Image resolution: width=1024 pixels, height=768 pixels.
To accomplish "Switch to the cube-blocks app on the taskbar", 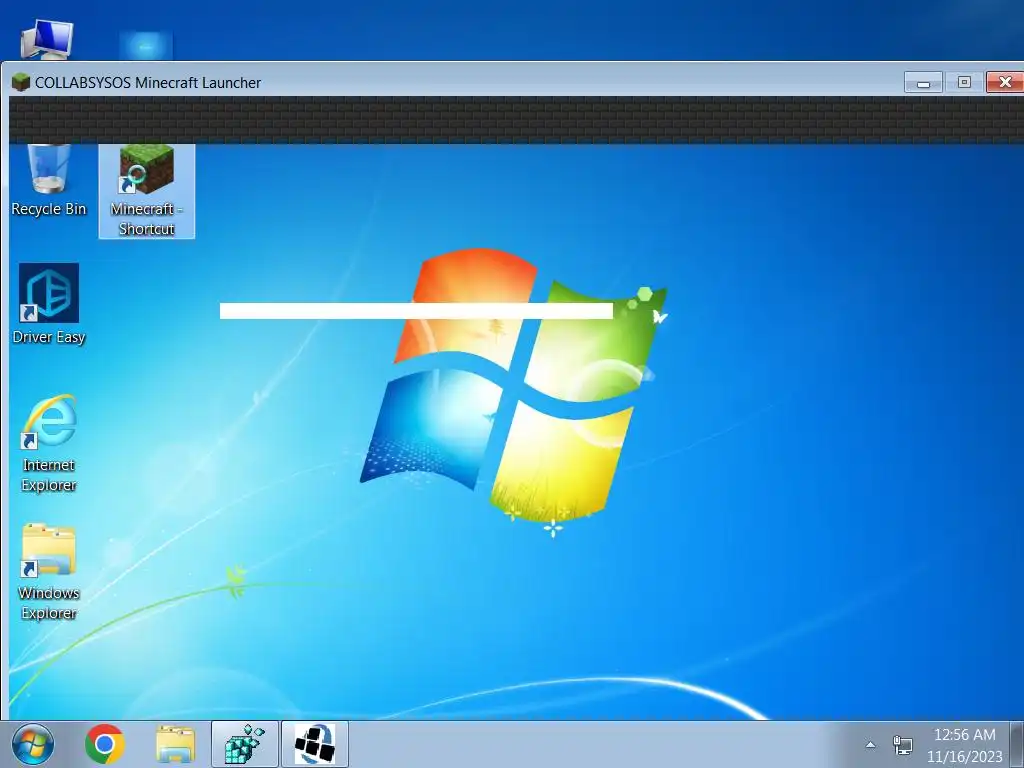I will click(x=245, y=744).
